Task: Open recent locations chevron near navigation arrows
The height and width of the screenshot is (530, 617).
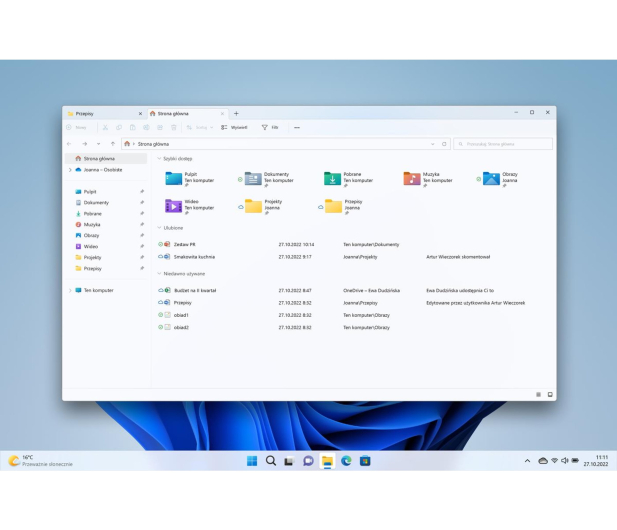Action: pyautogui.click(x=98, y=144)
